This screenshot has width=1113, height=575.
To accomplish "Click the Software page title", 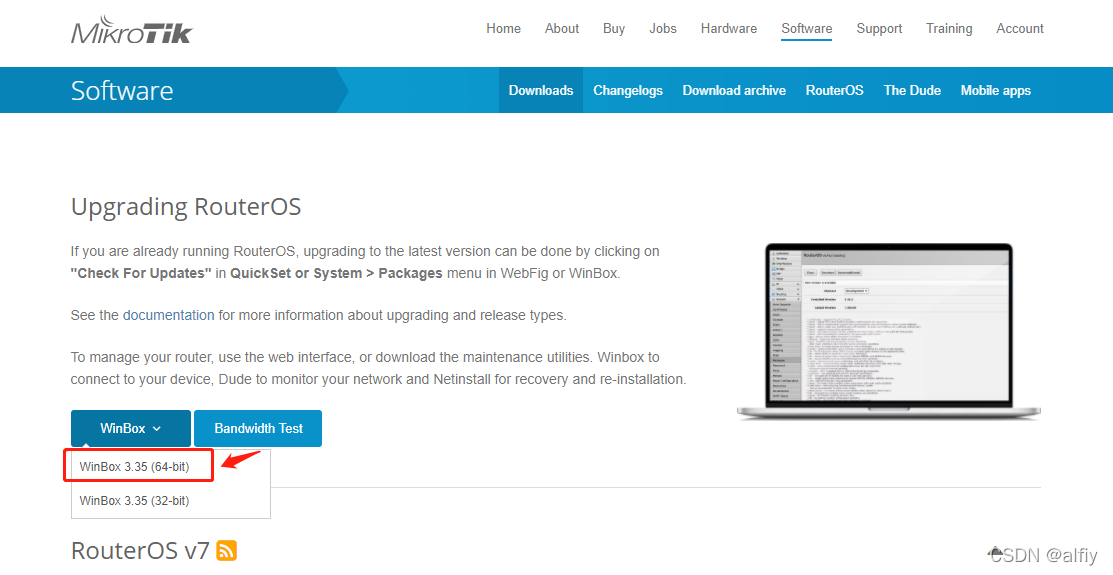I will point(122,91).
